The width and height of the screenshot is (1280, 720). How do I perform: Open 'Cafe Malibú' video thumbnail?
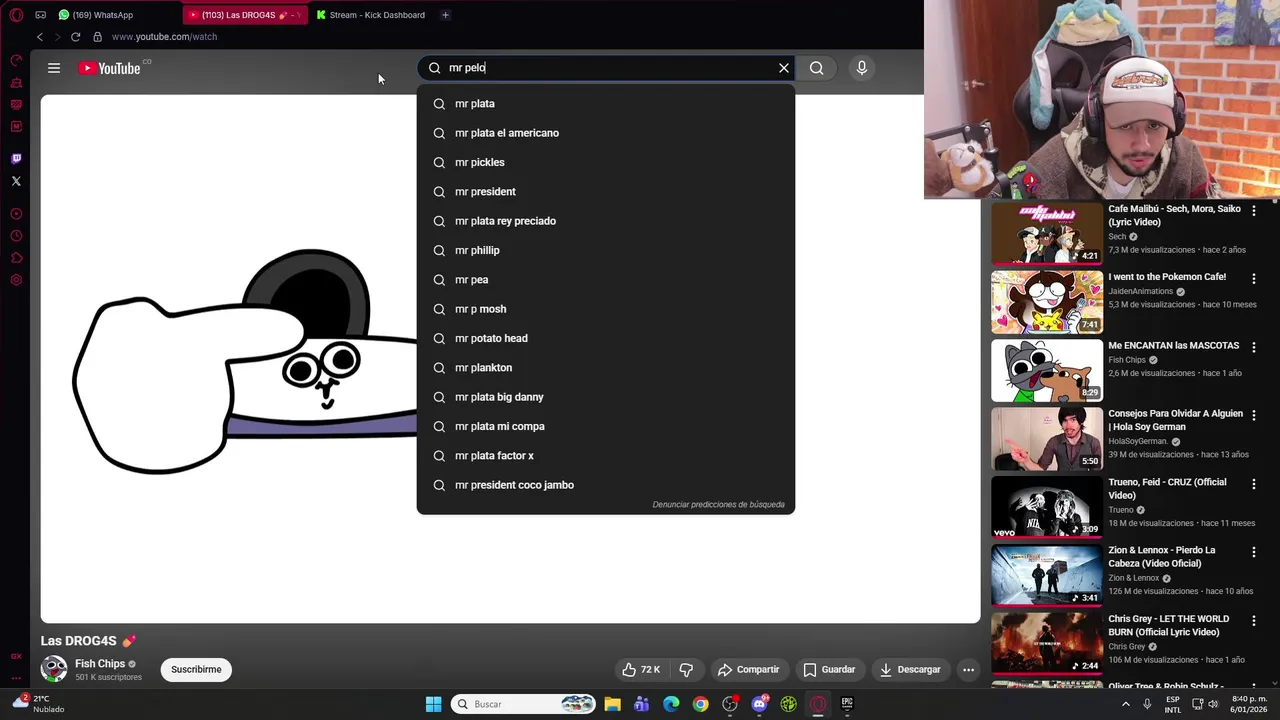(1047, 233)
